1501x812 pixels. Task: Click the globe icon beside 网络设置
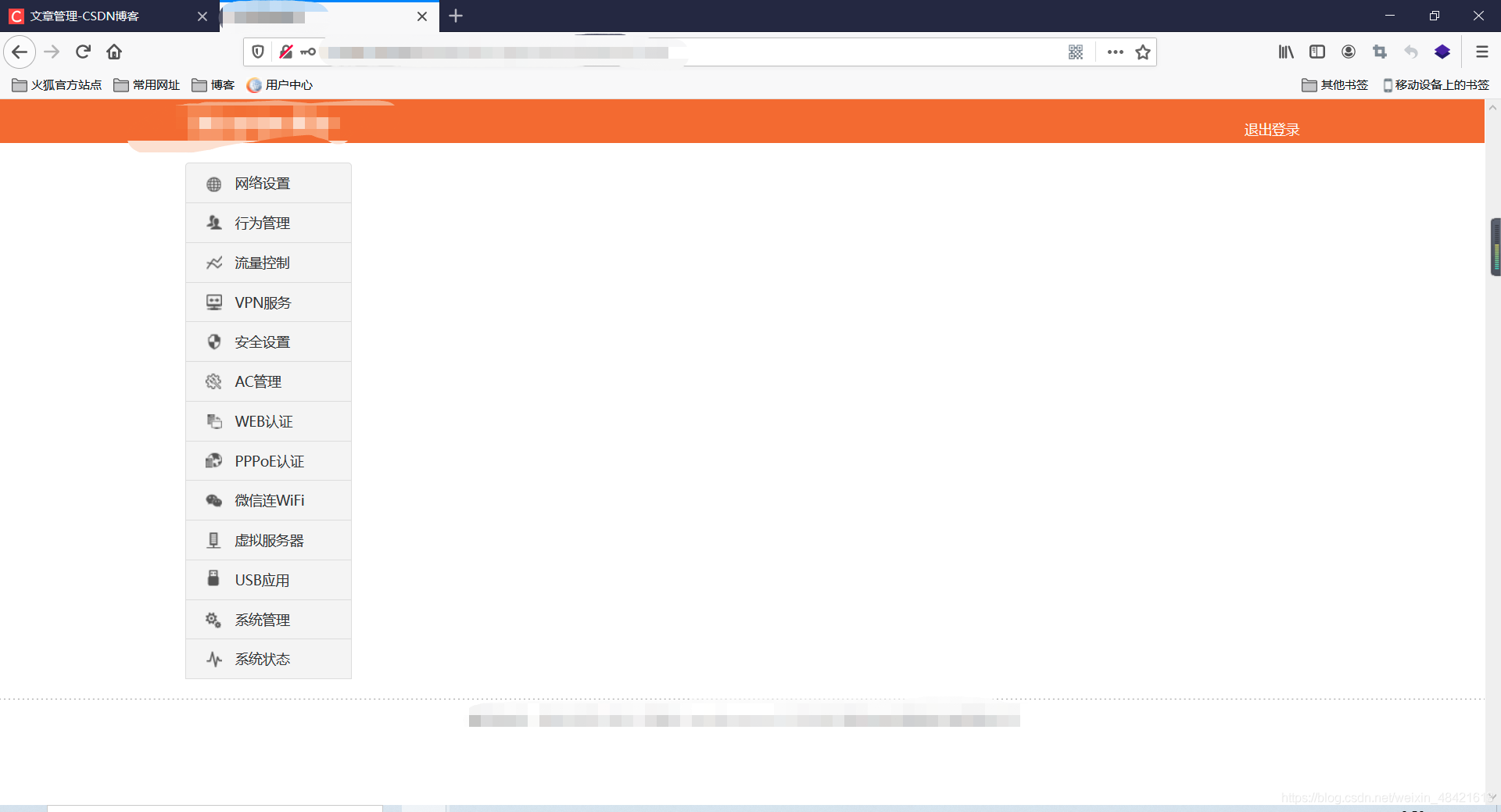point(214,184)
